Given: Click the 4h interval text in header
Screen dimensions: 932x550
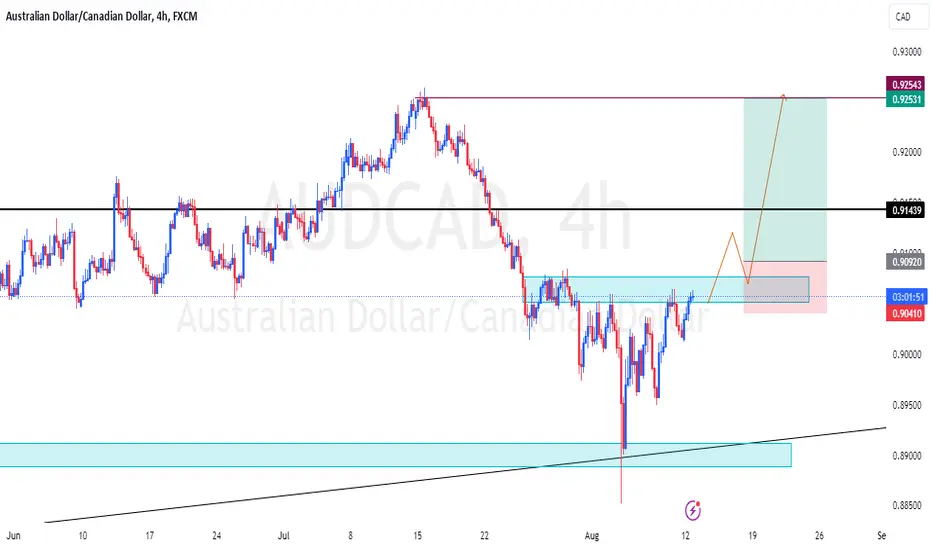Looking at the screenshot, I should coord(162,16).
